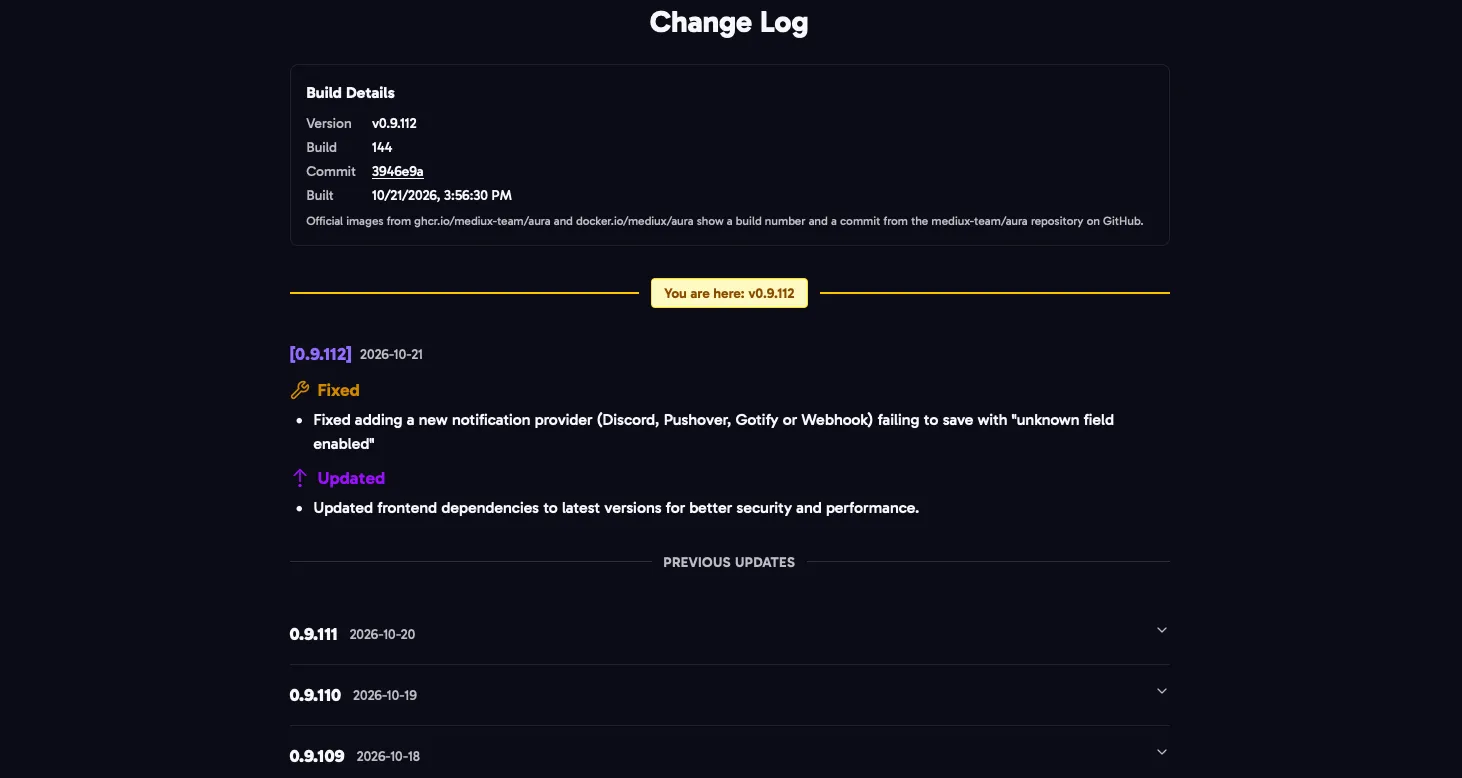The image size is (1462, 778).
Task: Click the Updated section label
Action: [351, 478]
